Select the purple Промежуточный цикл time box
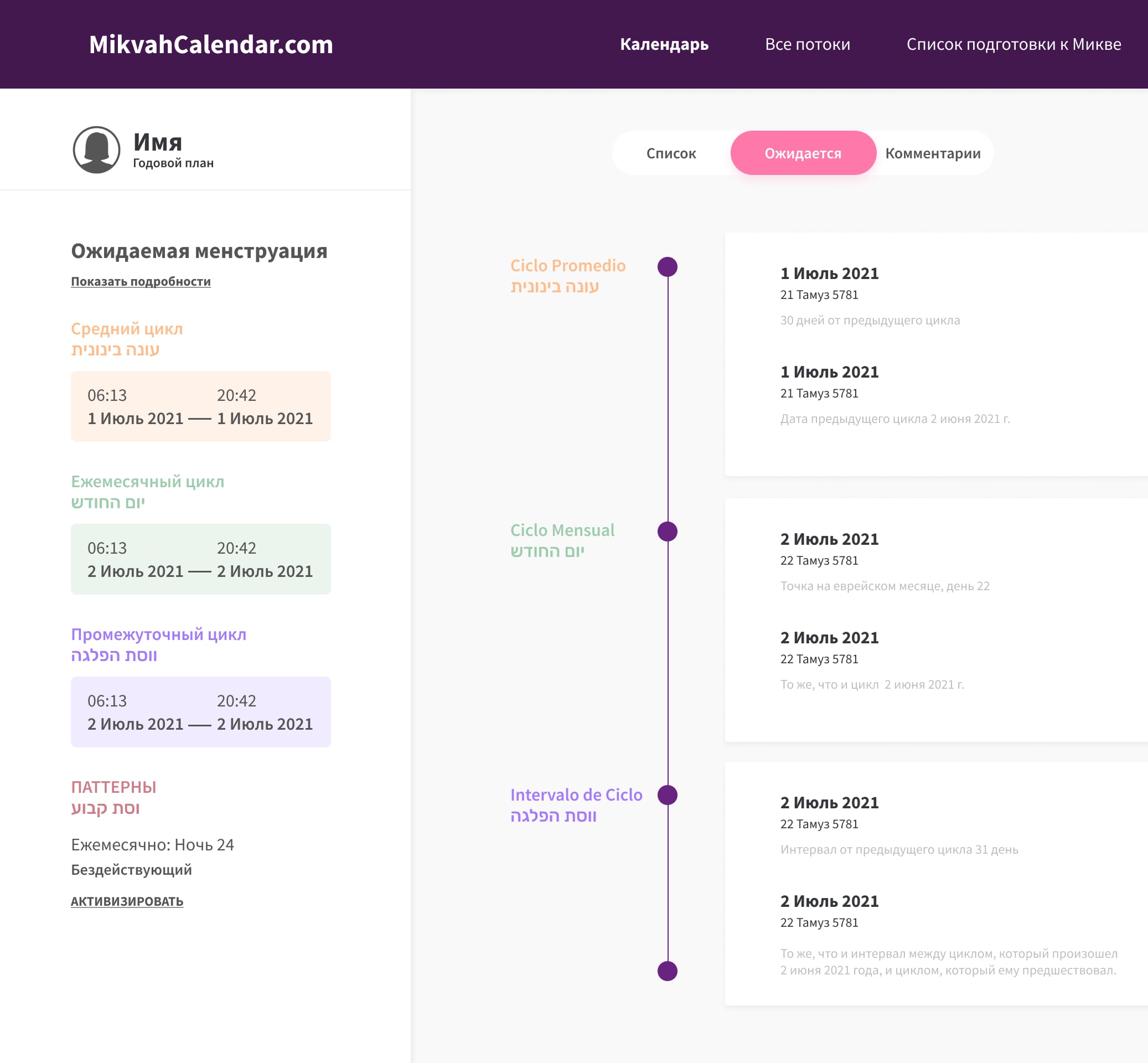Image resolution: width=1148 pixels, height=1063 pixels. coord(200,711)
